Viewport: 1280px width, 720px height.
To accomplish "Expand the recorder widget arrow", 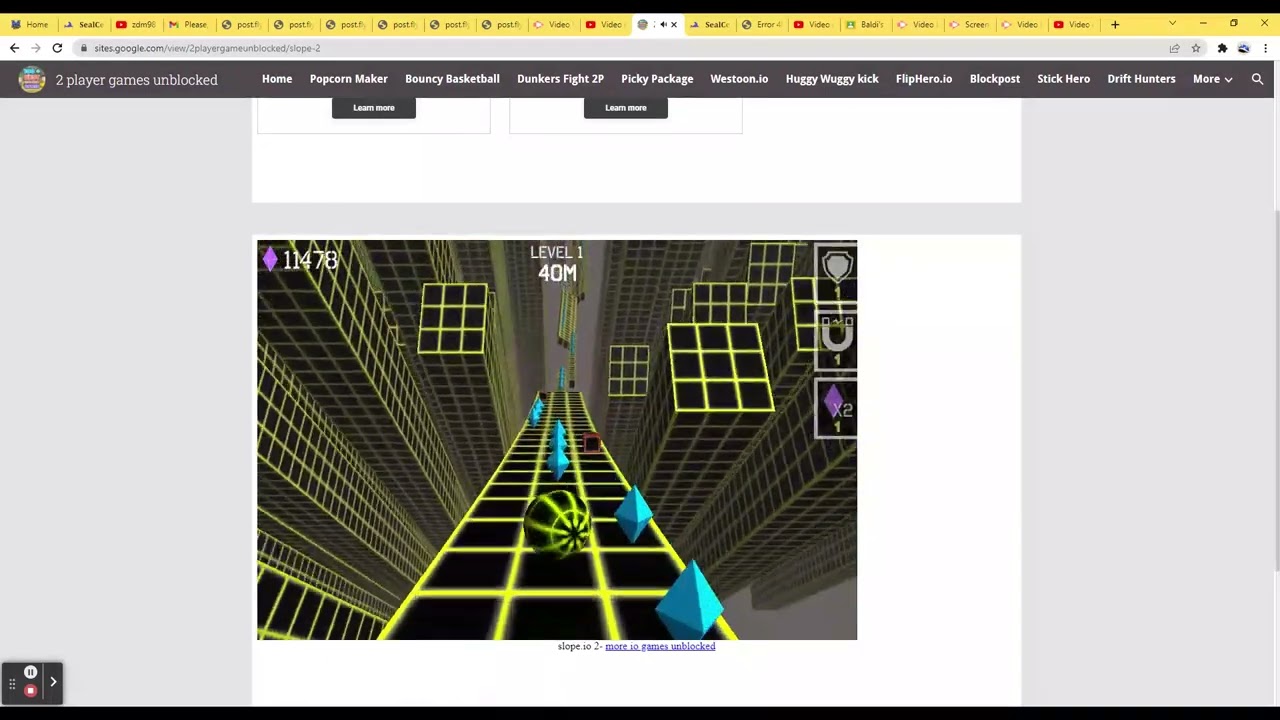I will (53, 682).
